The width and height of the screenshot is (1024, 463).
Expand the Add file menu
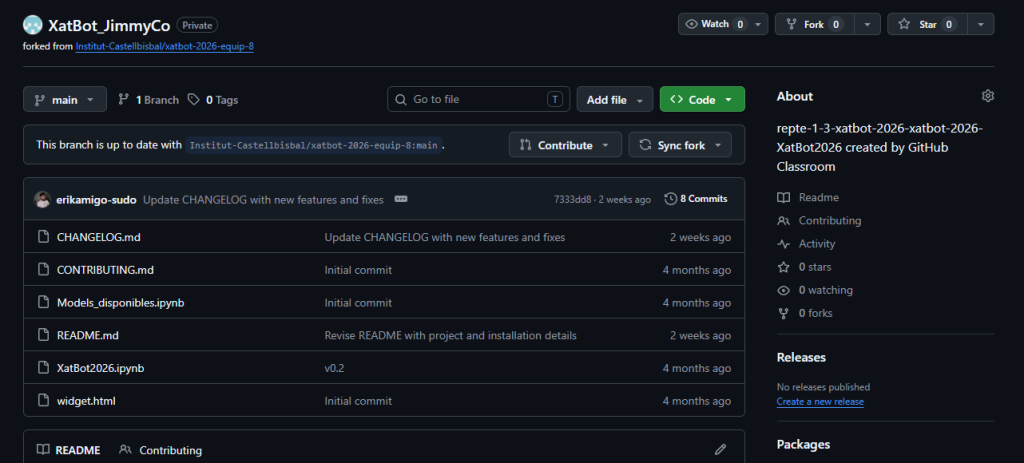615,99
